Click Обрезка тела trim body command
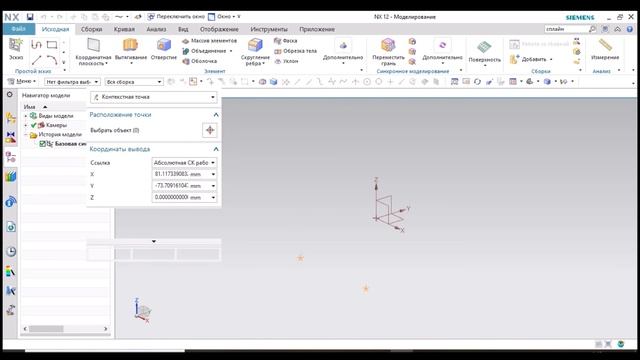The image size is (640, 360). (296, 51)
